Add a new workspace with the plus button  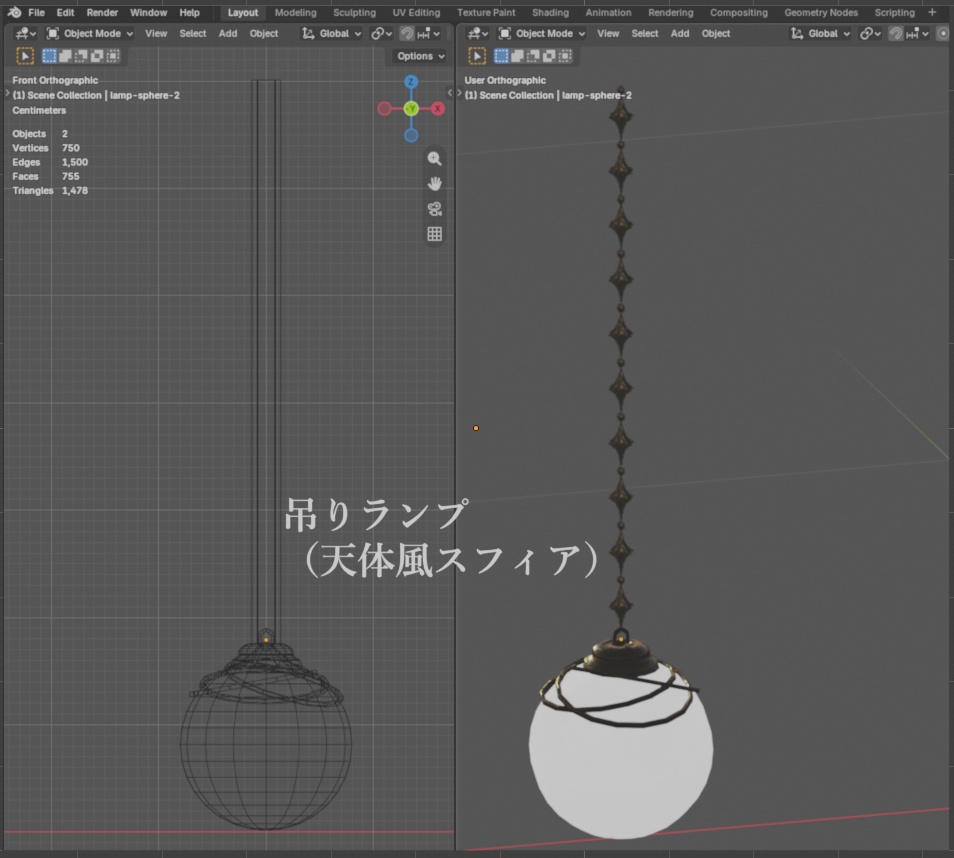(932, 12)
